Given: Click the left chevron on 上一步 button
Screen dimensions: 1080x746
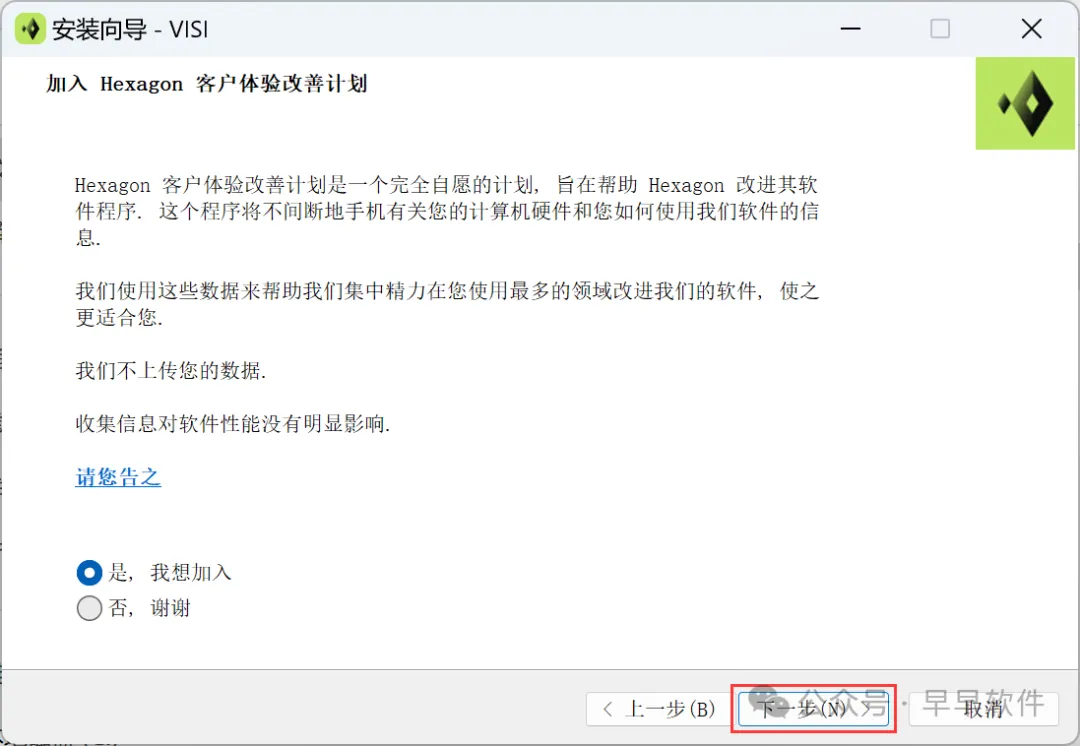Looking at the screenshot, I should (608, 709).
